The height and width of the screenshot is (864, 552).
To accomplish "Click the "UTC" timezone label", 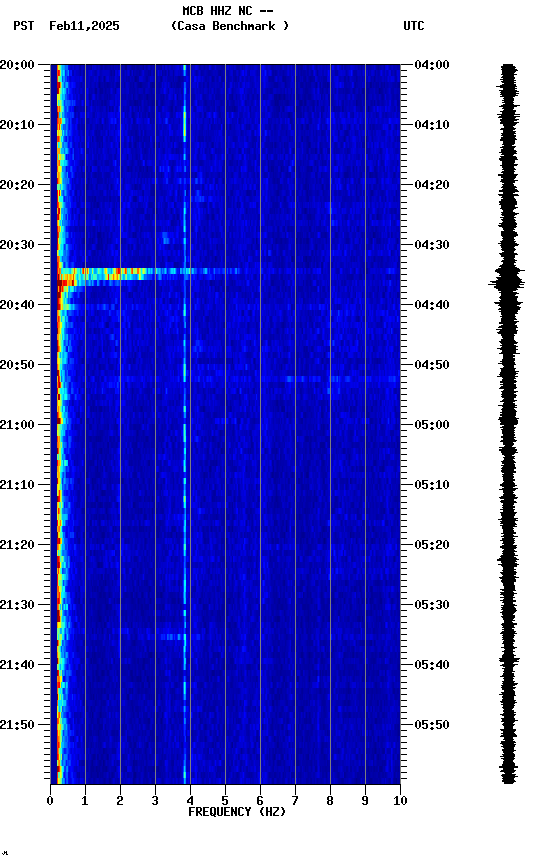I will click(x=414, y=26).
